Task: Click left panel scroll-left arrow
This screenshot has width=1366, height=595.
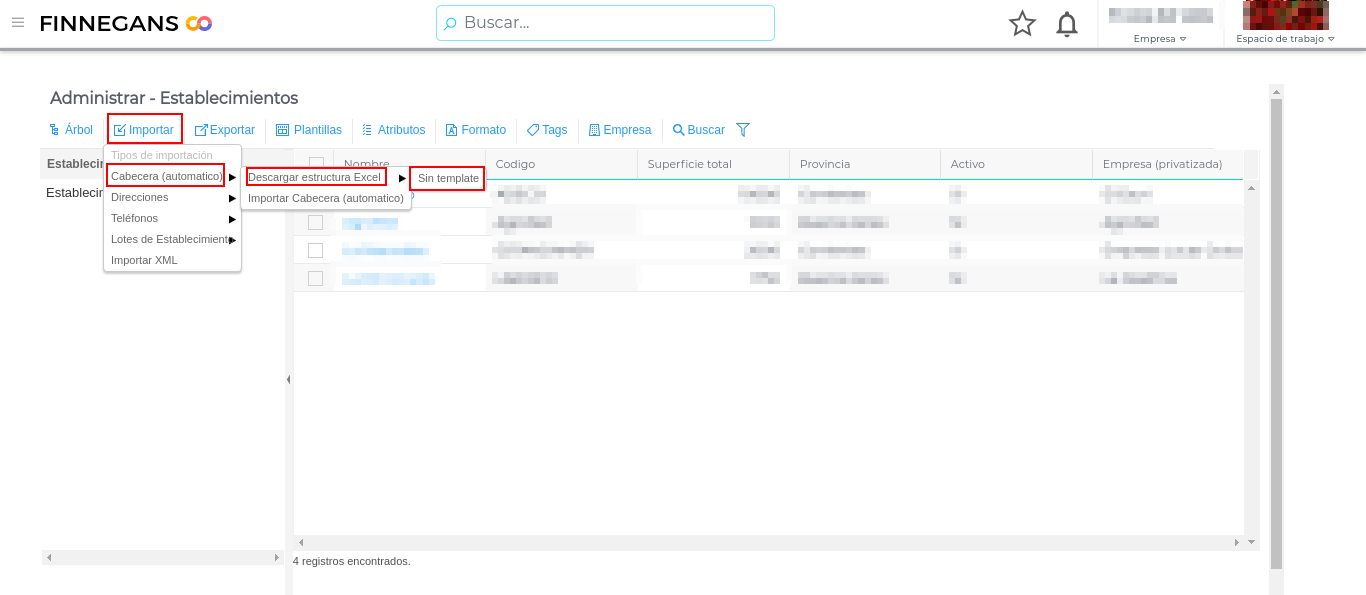Action: tap(48, 557)
